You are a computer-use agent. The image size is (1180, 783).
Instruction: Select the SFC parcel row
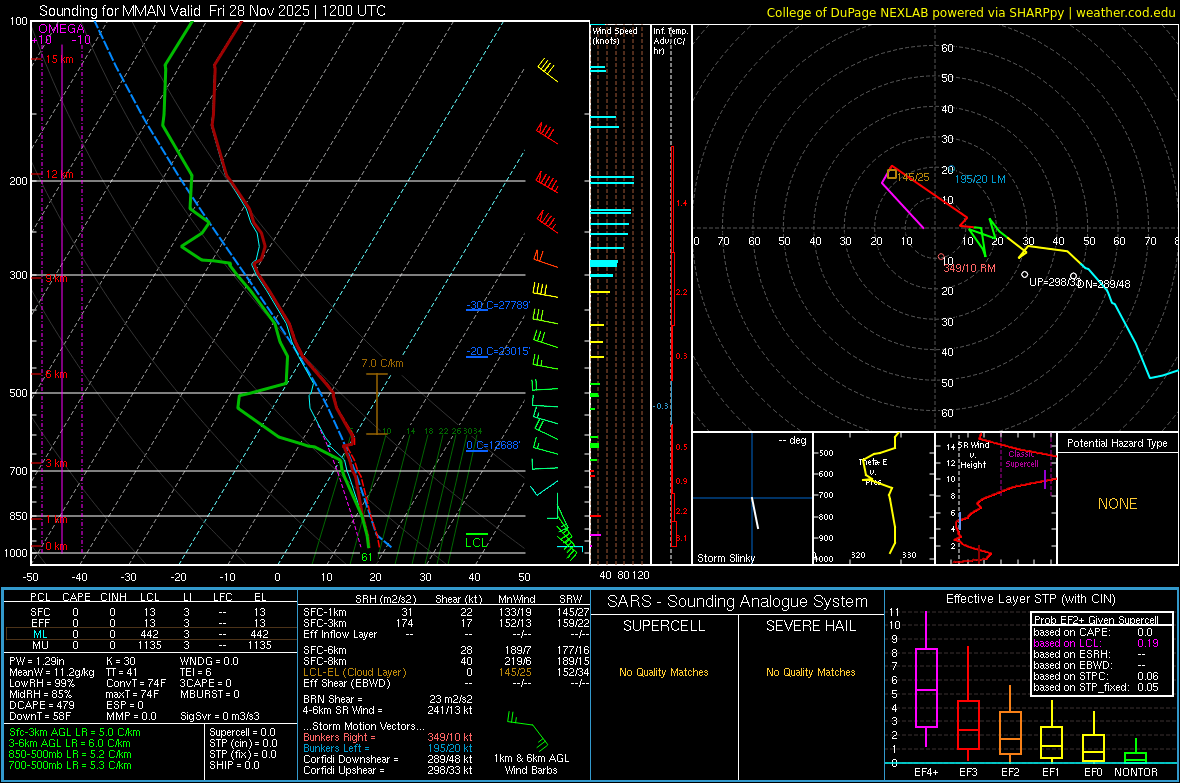150,612
